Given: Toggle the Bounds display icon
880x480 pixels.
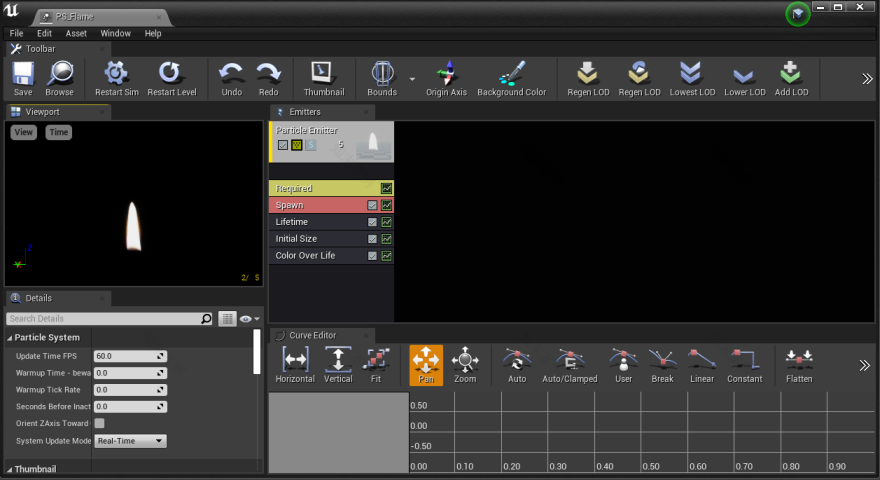Looking at the screenshot, I should click(382, 73).
